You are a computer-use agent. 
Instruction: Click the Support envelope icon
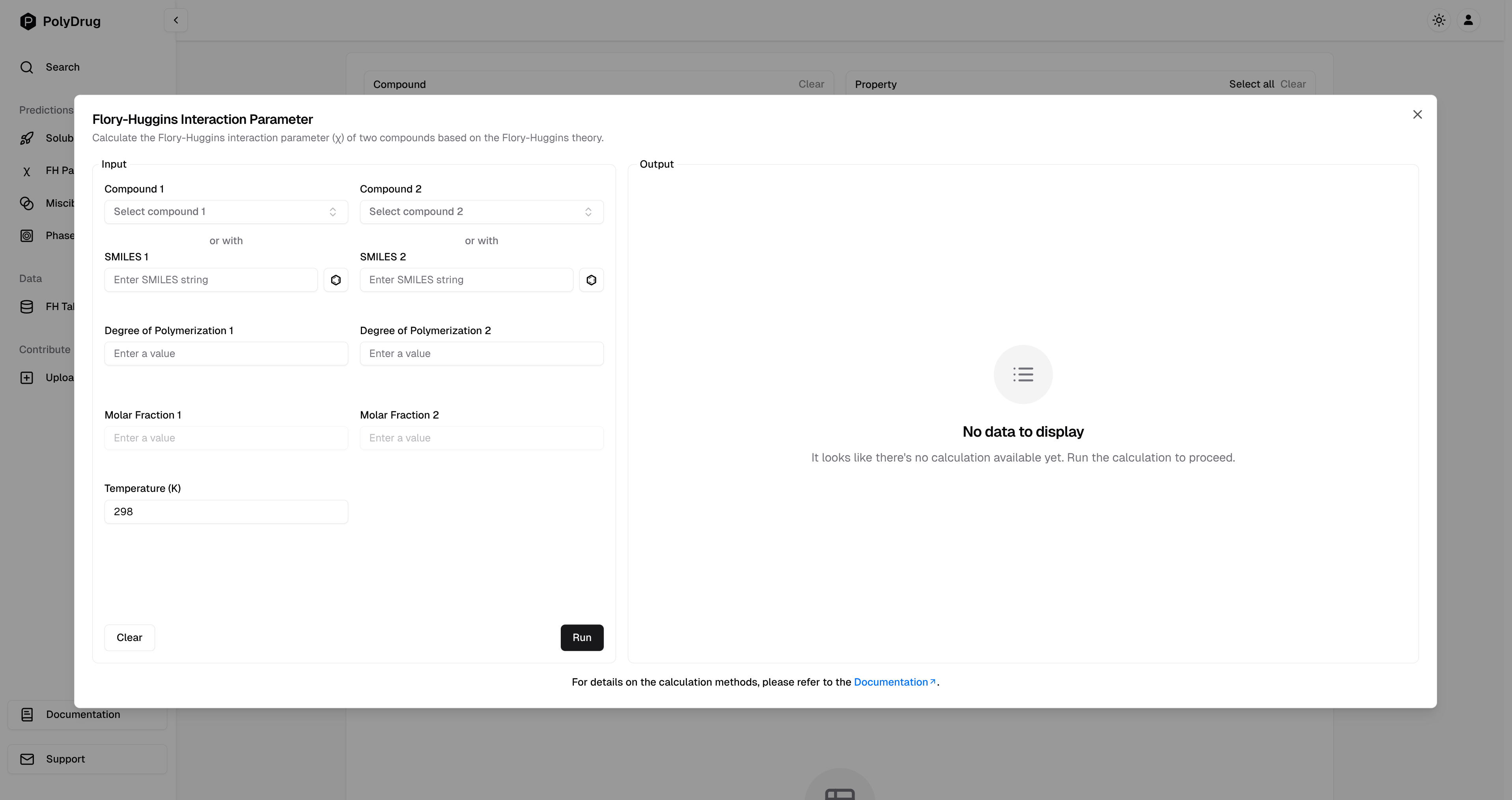click(27, 759)
